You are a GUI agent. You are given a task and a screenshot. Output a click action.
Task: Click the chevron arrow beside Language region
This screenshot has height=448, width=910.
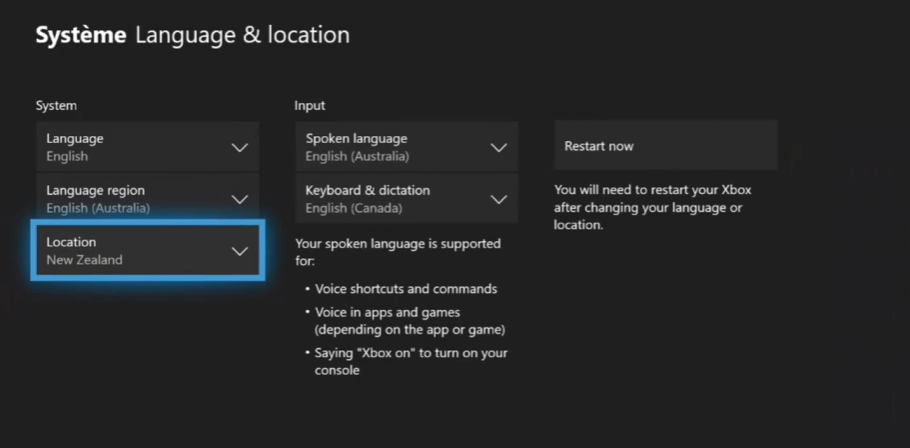239,199
